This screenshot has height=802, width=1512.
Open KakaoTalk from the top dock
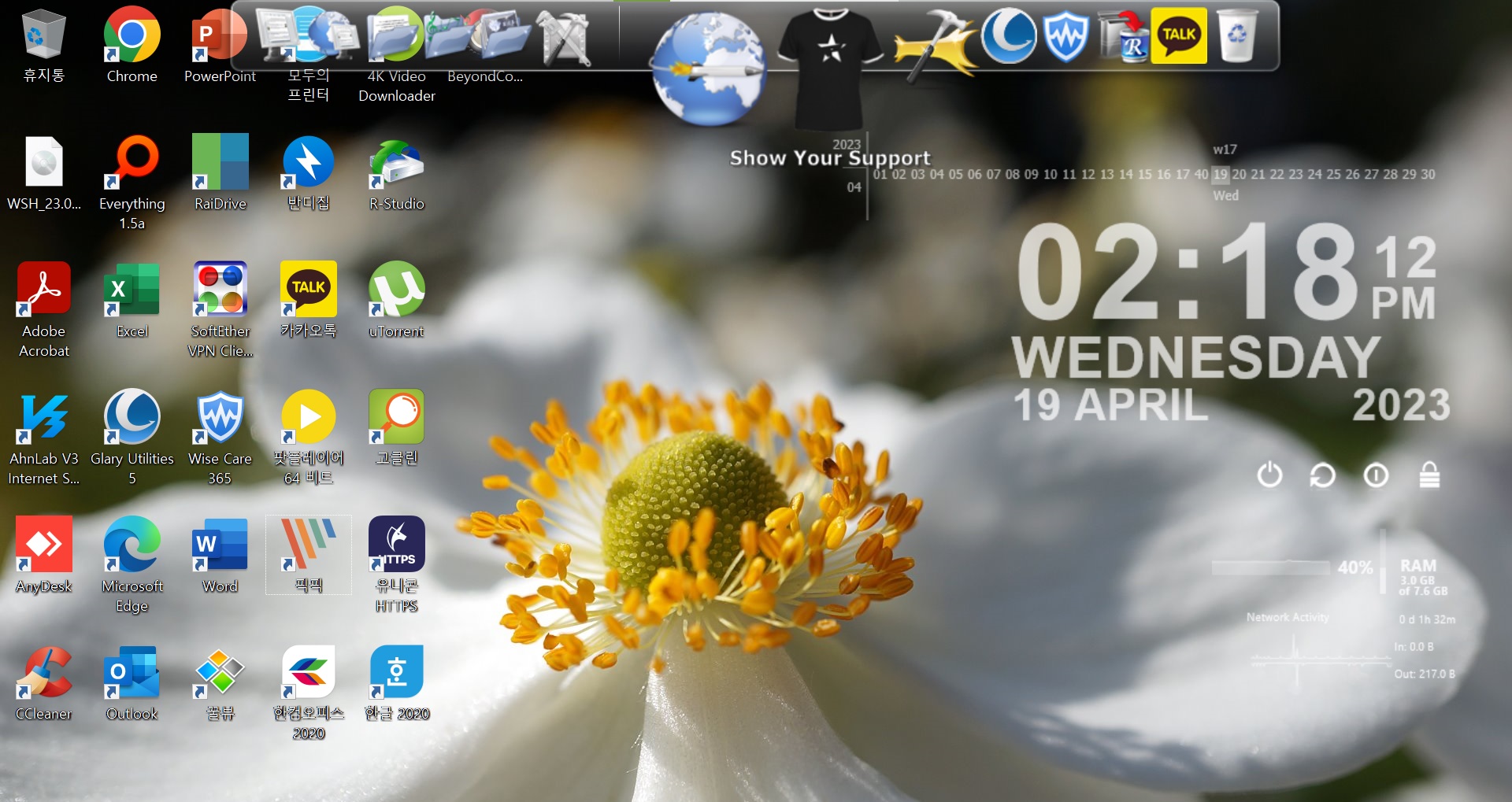coord(1179,35)
